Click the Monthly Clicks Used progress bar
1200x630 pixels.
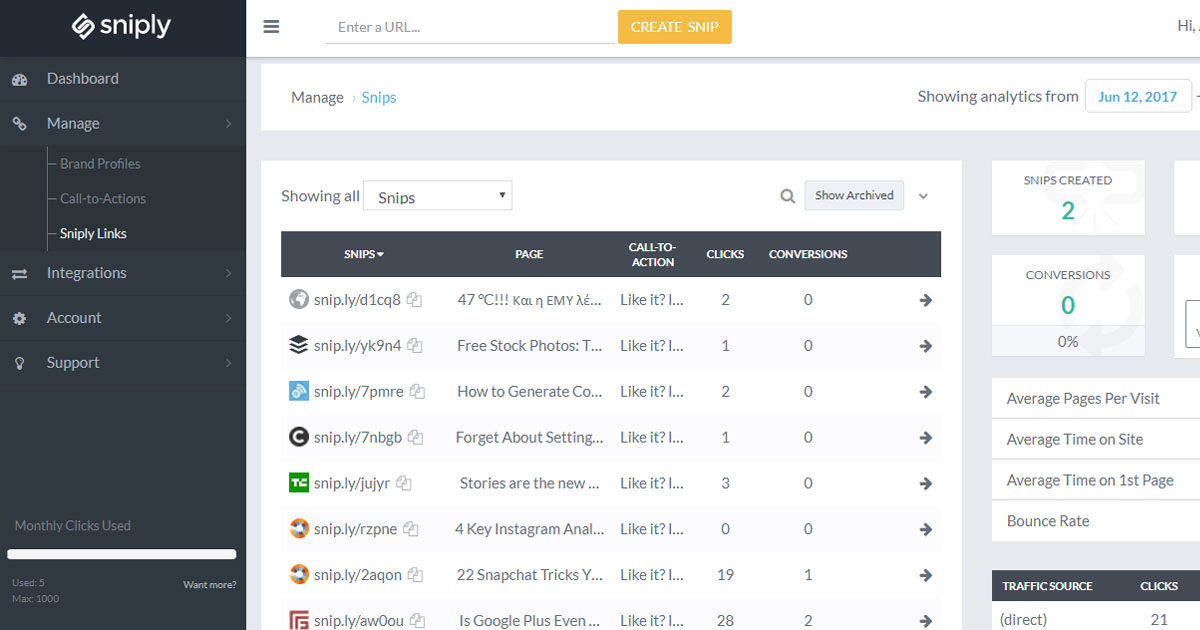click(x=122, y=554)
